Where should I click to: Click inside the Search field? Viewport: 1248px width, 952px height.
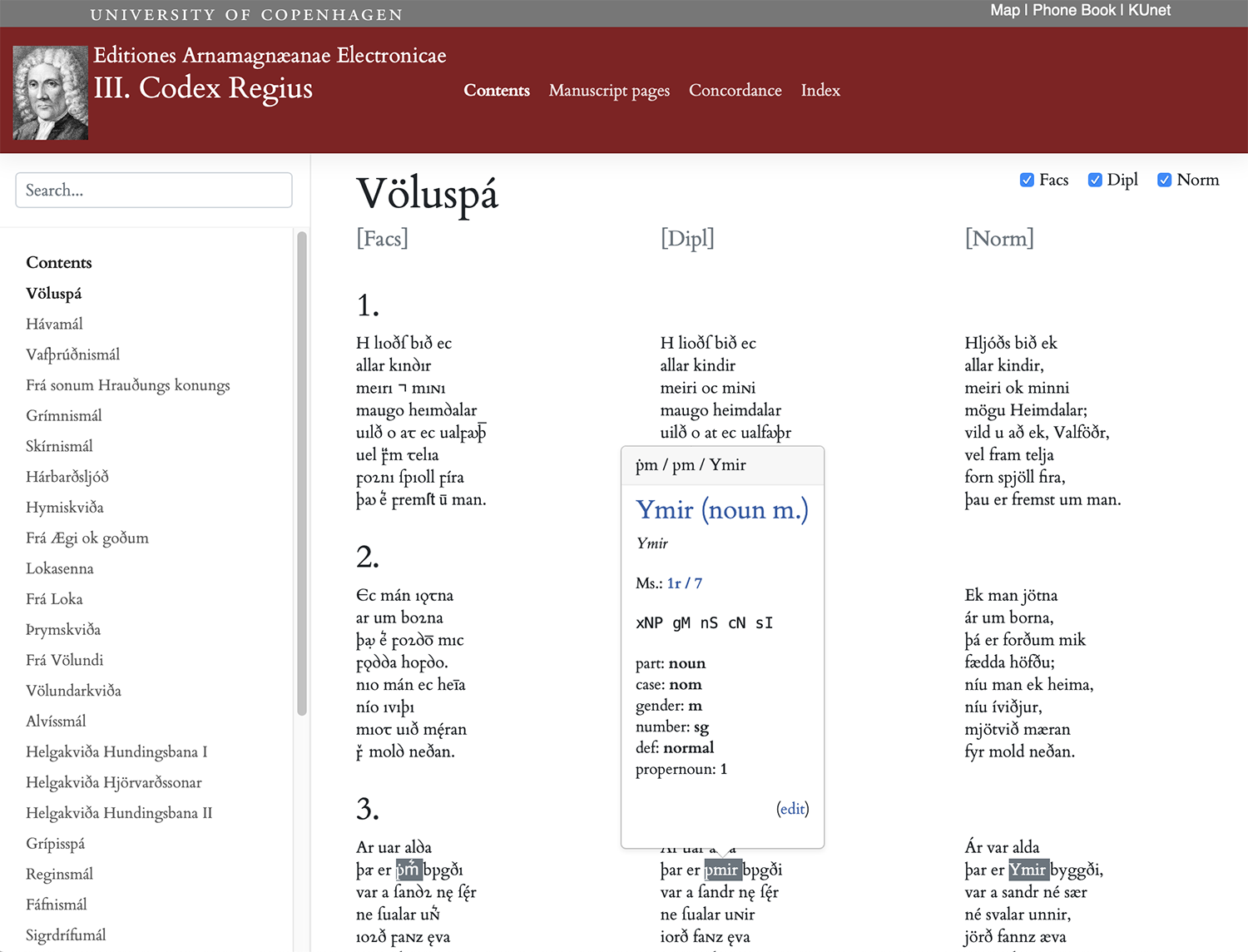(154, 190)
